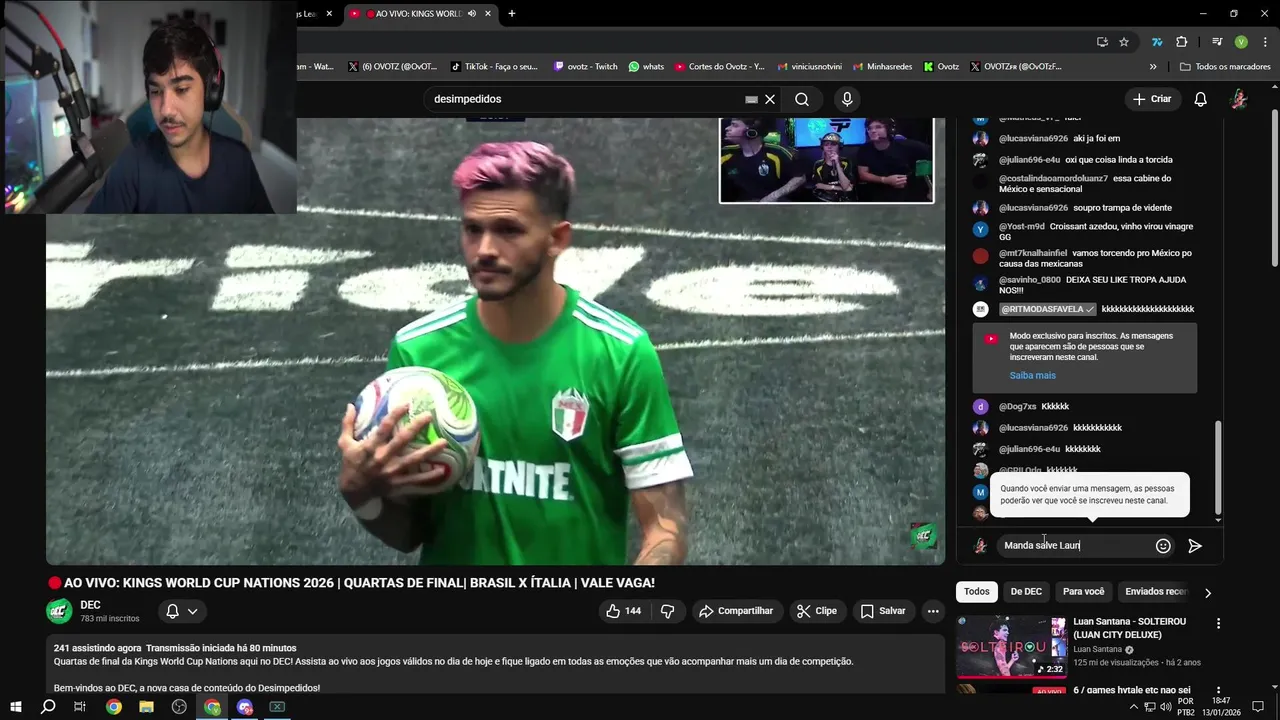Click the DEC channel name link

tap(90, 605)
